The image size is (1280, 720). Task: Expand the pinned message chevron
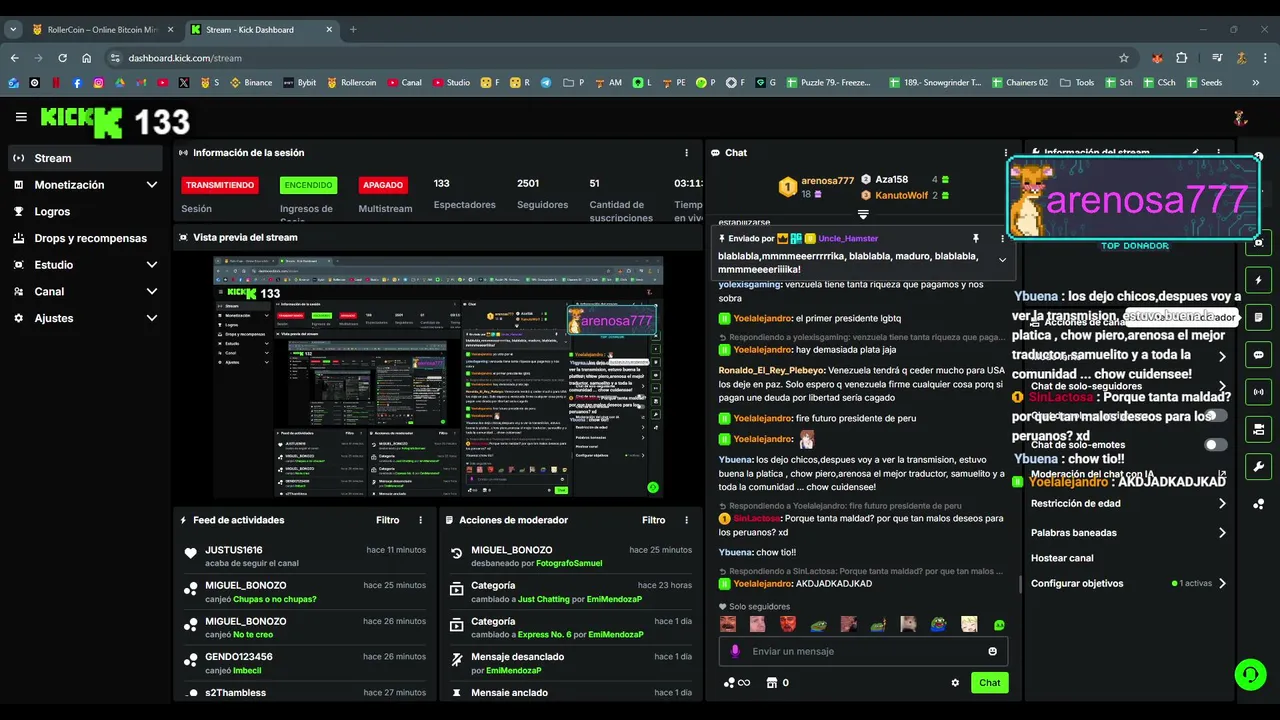[x=1002, y=260]
